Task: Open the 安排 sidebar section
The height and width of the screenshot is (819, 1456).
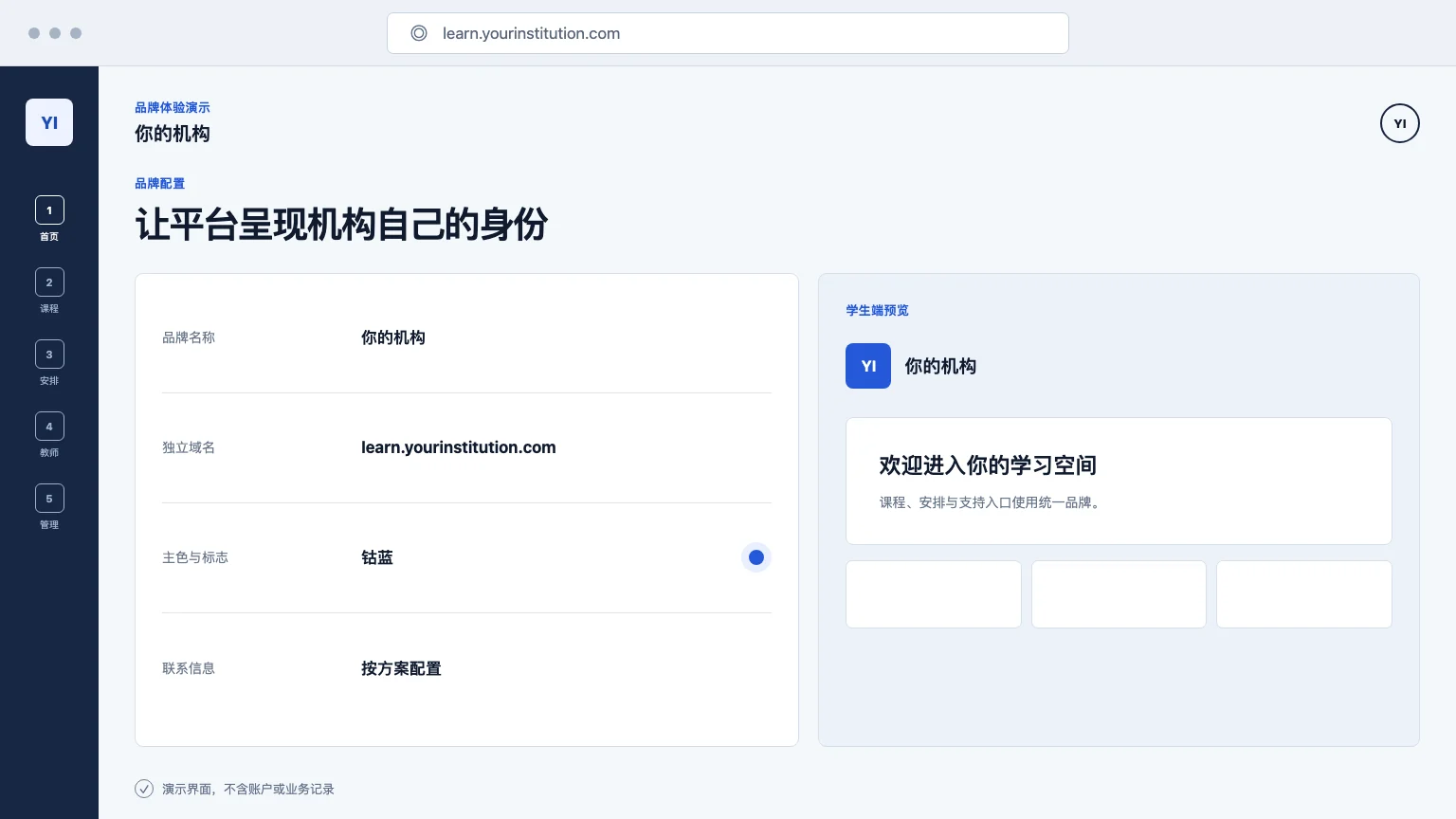Action: 49,363
